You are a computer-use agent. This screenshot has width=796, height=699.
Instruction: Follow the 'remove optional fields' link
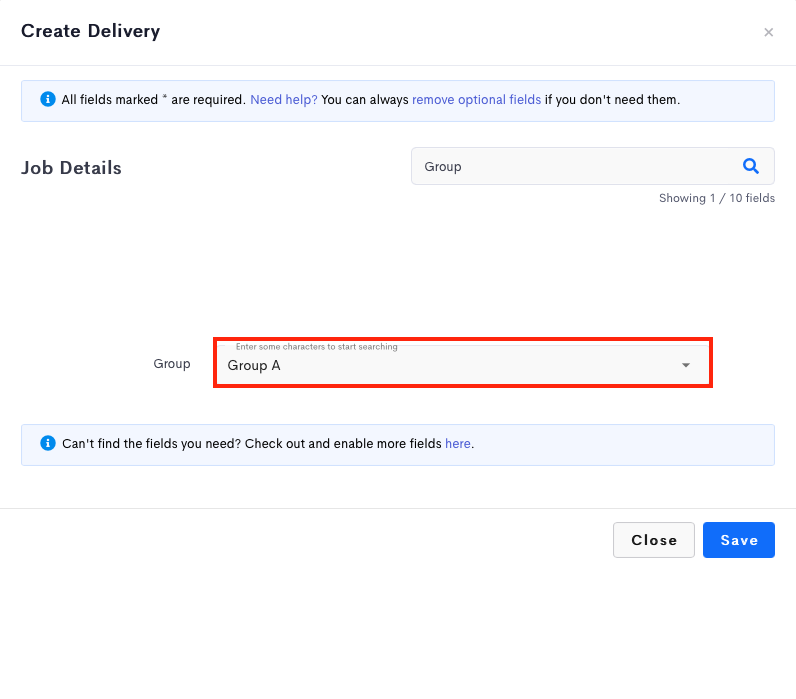click(x=476, y=99)
